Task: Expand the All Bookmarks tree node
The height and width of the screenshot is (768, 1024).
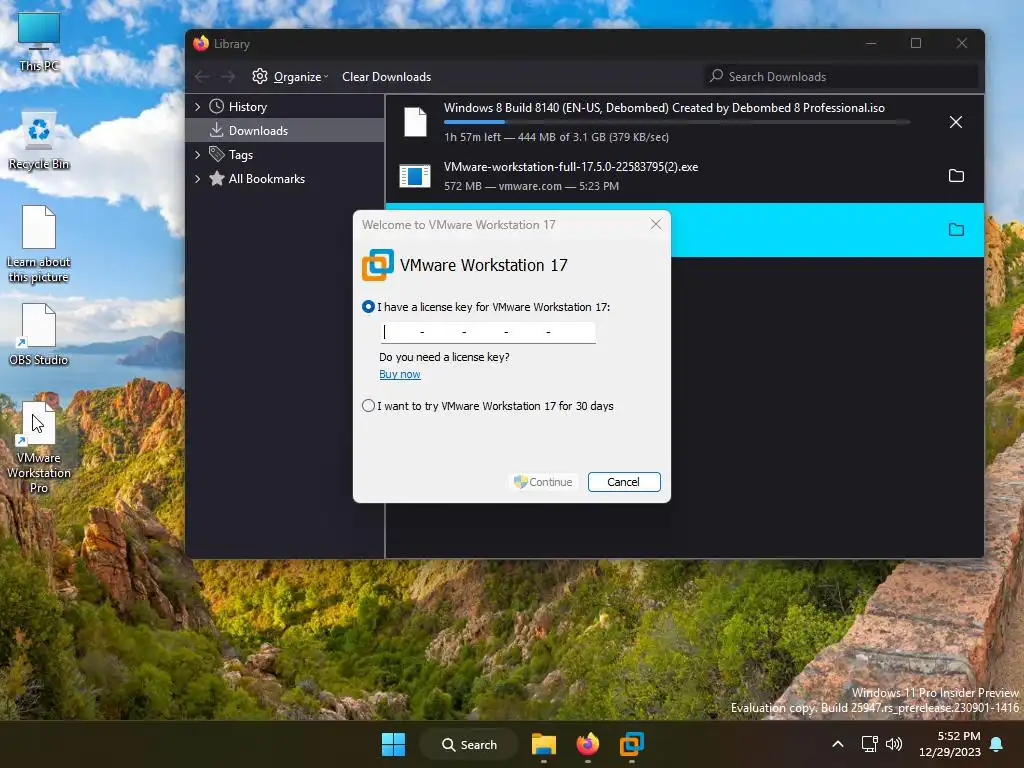Action: [197, 179]
